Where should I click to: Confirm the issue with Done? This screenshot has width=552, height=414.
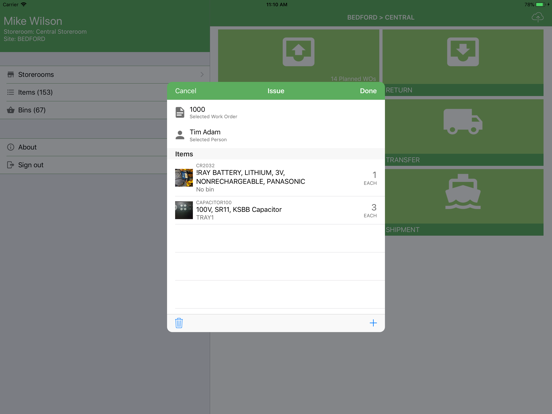368,91
